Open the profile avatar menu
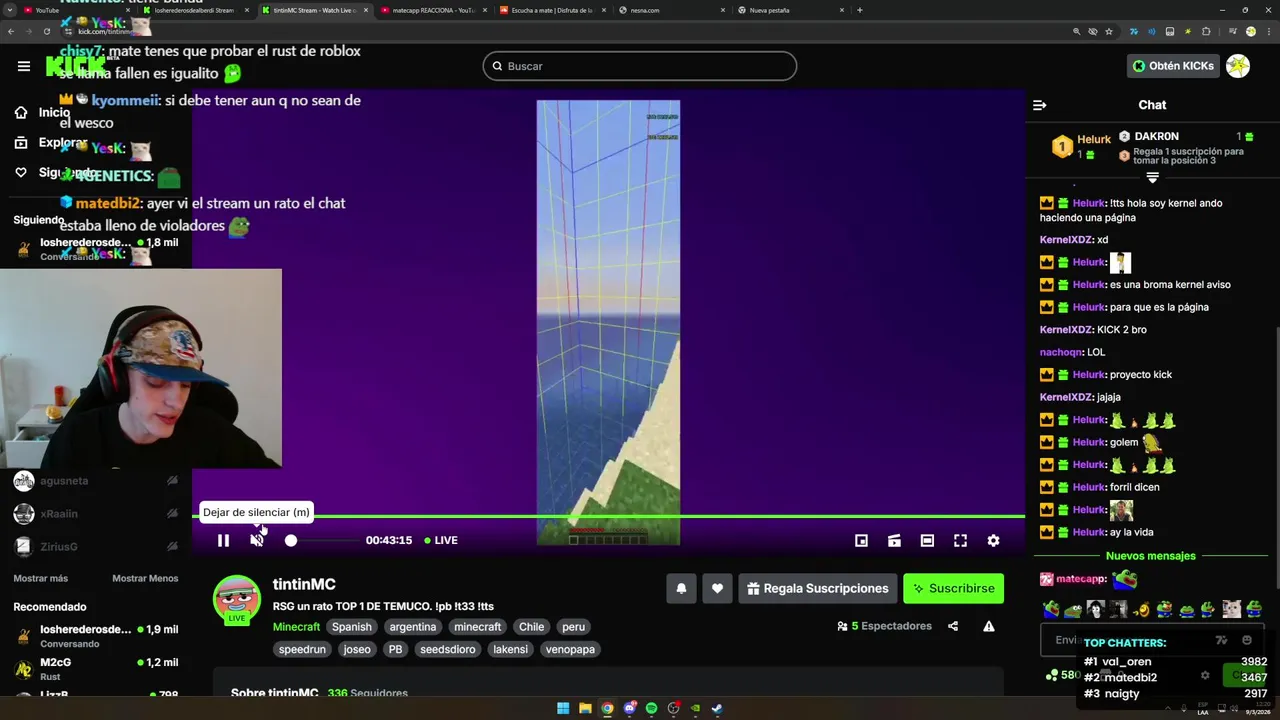 tap(1238, 66)
